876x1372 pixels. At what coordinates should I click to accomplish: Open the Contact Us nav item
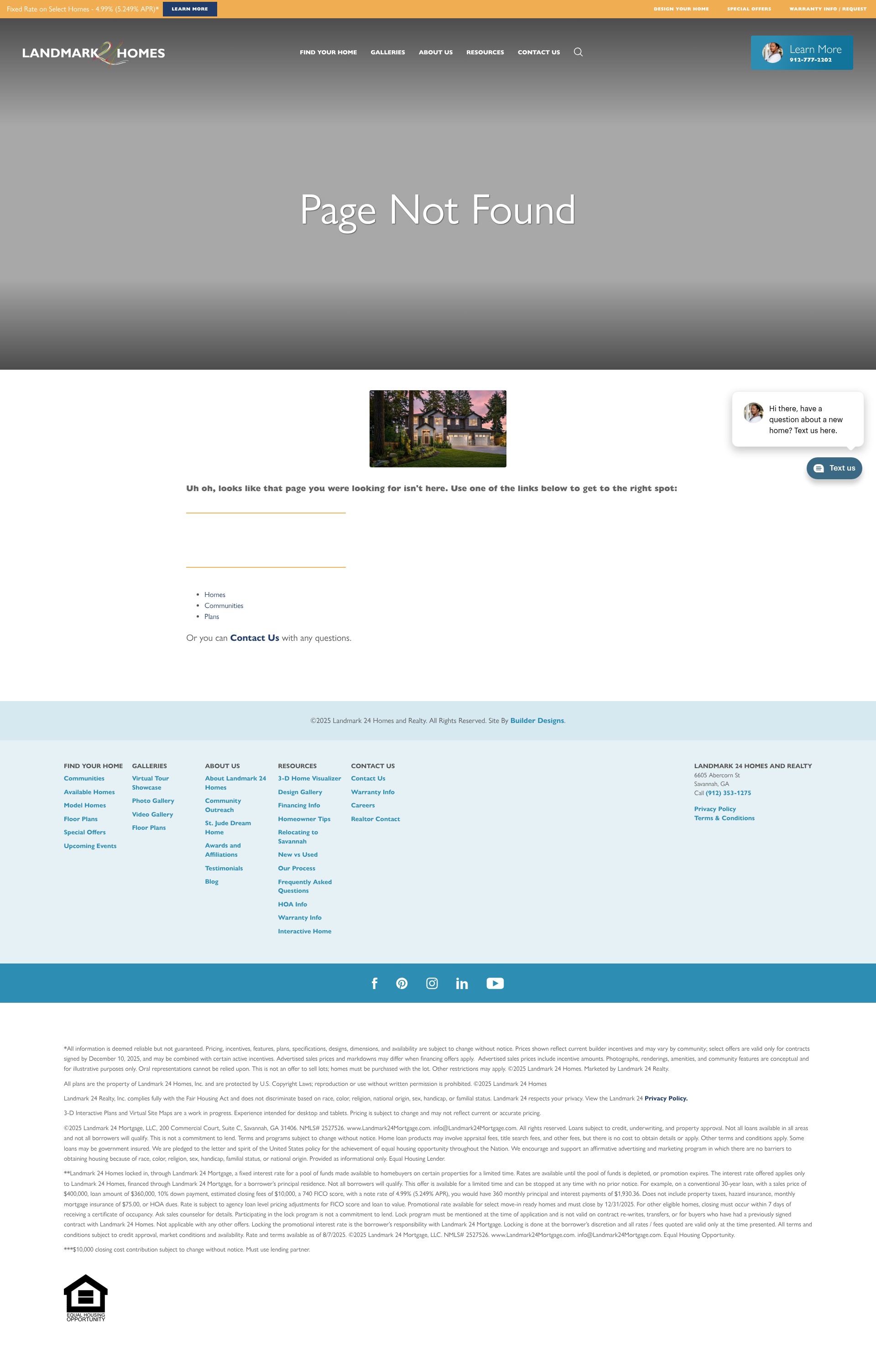[539, 52]
